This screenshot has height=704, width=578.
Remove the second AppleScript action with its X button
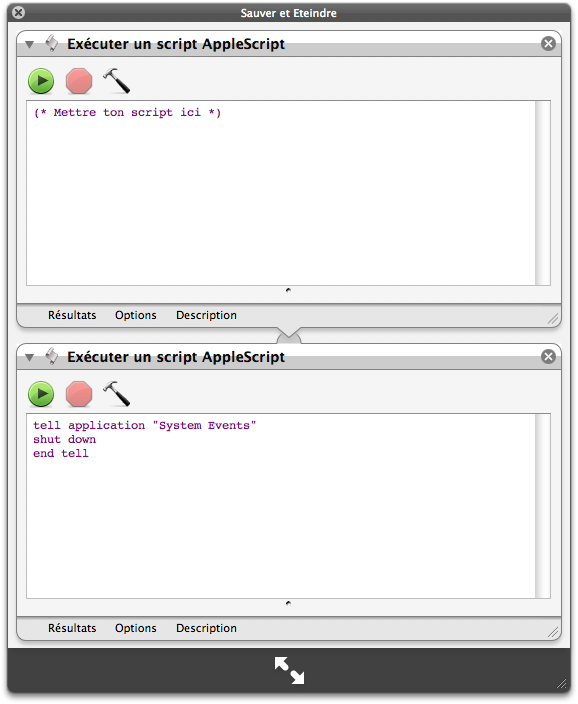click(x=548, y=356)
